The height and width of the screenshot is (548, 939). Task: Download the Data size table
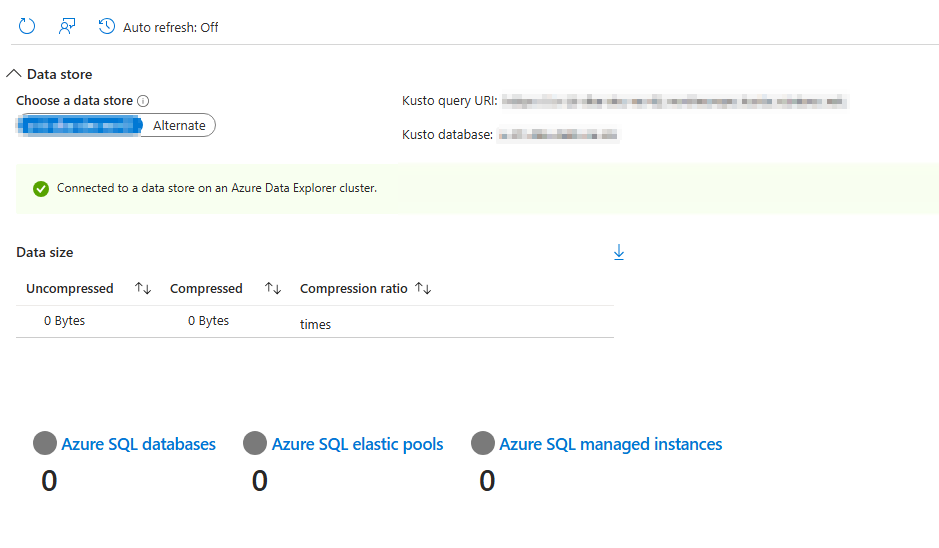619,252
